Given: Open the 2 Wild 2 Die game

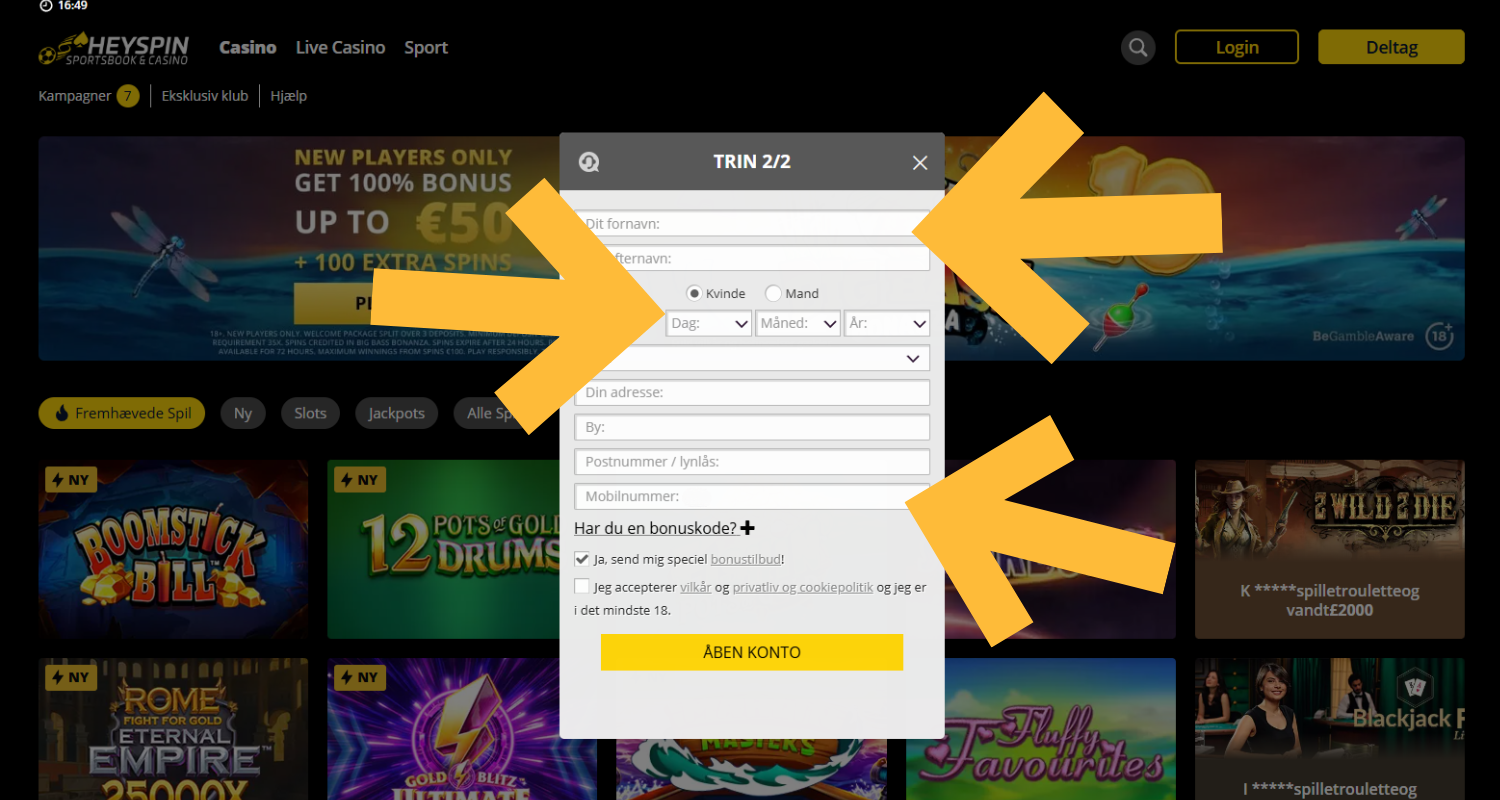Looking at the screenshot, I should tap(1330, 549).
